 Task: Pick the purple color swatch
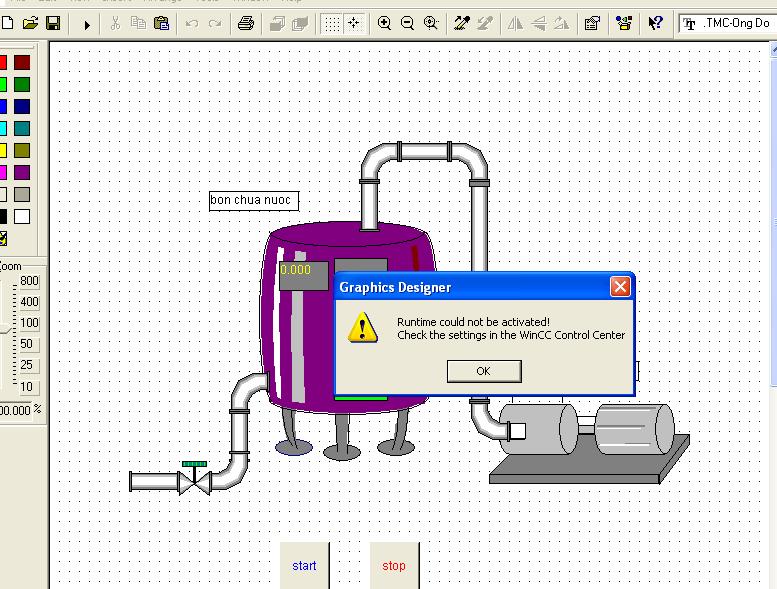point(22,172)
